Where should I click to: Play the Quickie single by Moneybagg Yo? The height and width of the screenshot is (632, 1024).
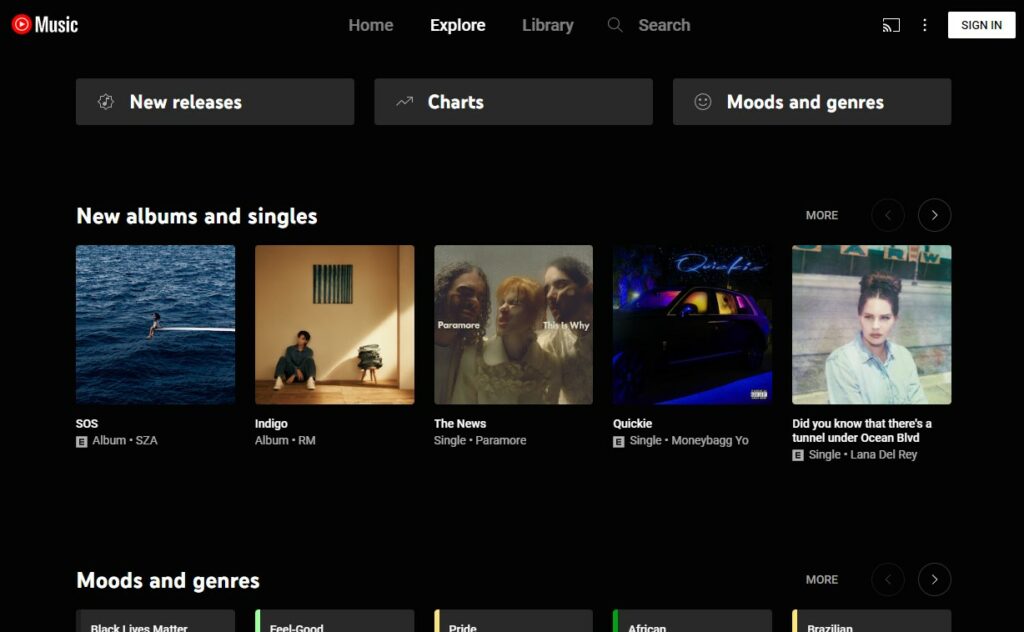coord(691,323)
